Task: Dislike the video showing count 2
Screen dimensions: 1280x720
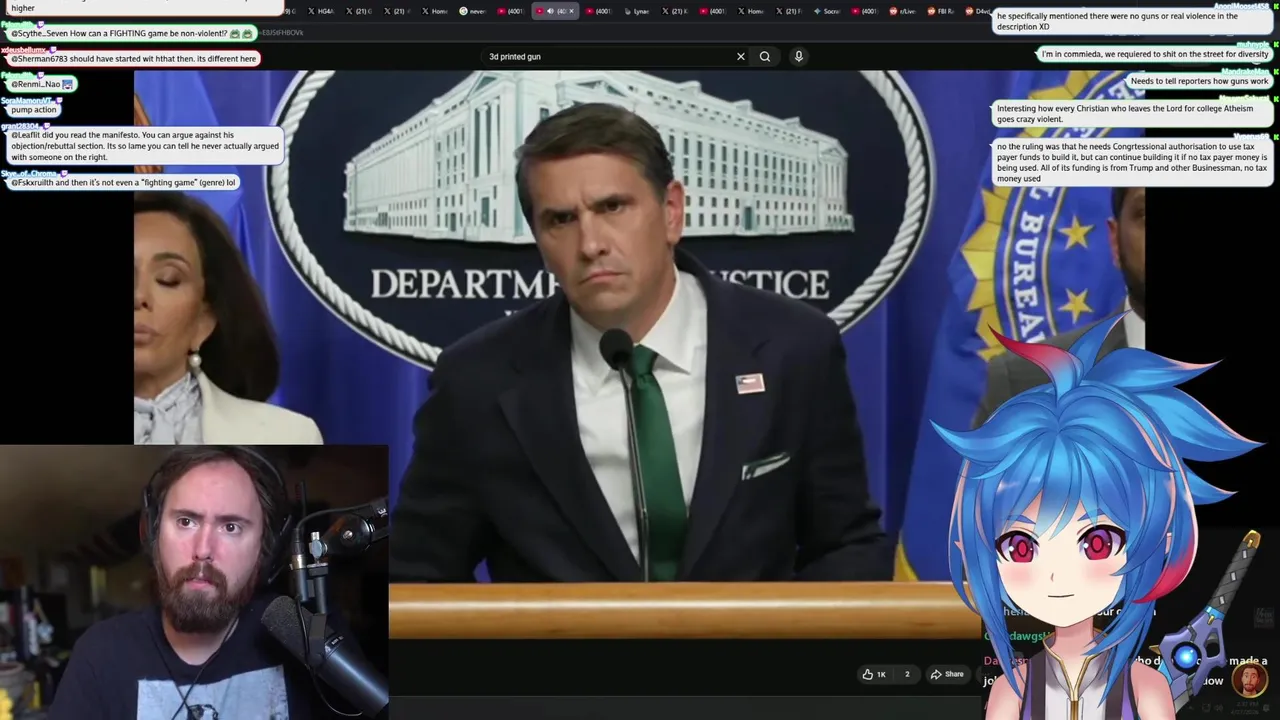Action: tap(907, 674)
